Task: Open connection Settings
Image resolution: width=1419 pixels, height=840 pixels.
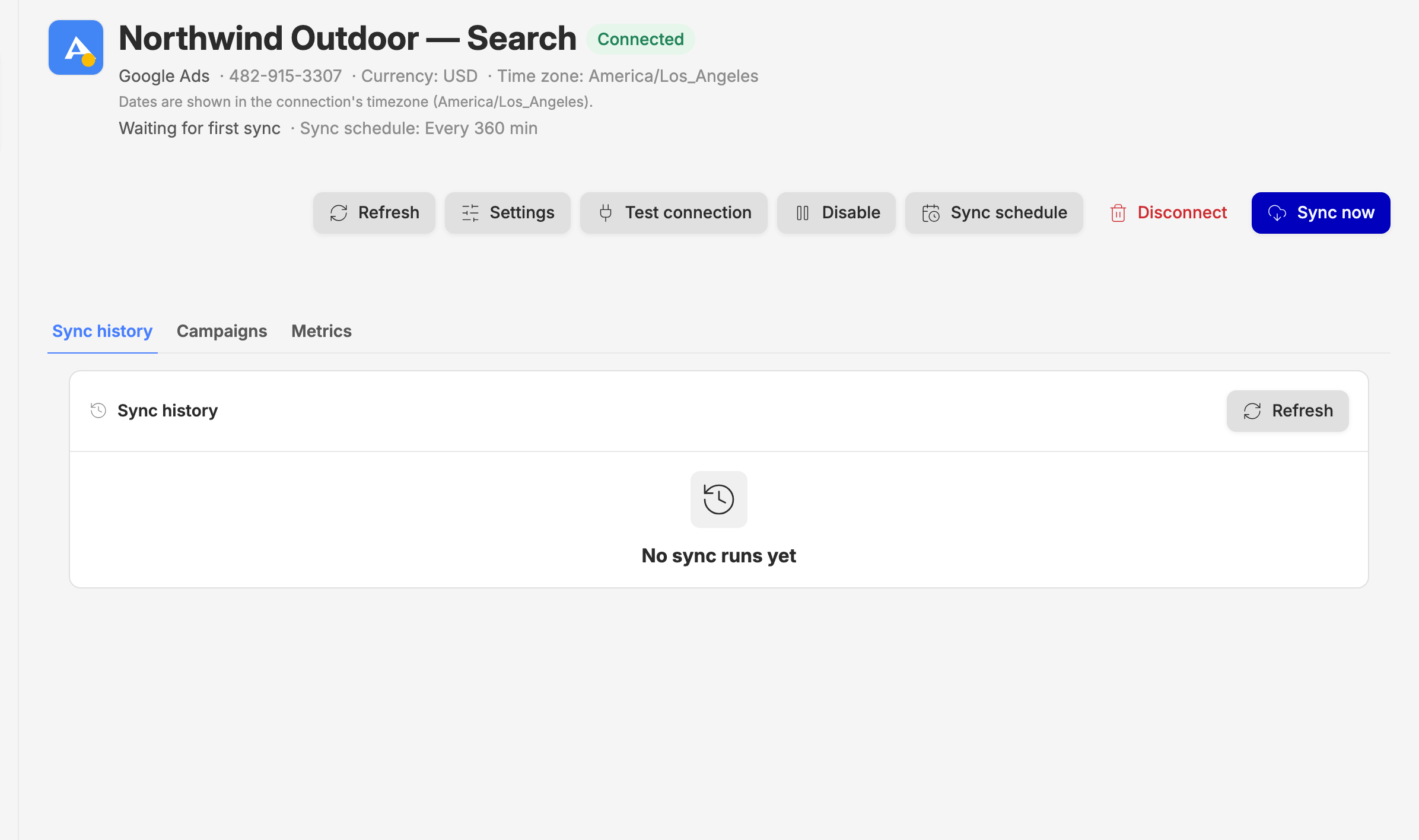Action: (x=508, y=213)
